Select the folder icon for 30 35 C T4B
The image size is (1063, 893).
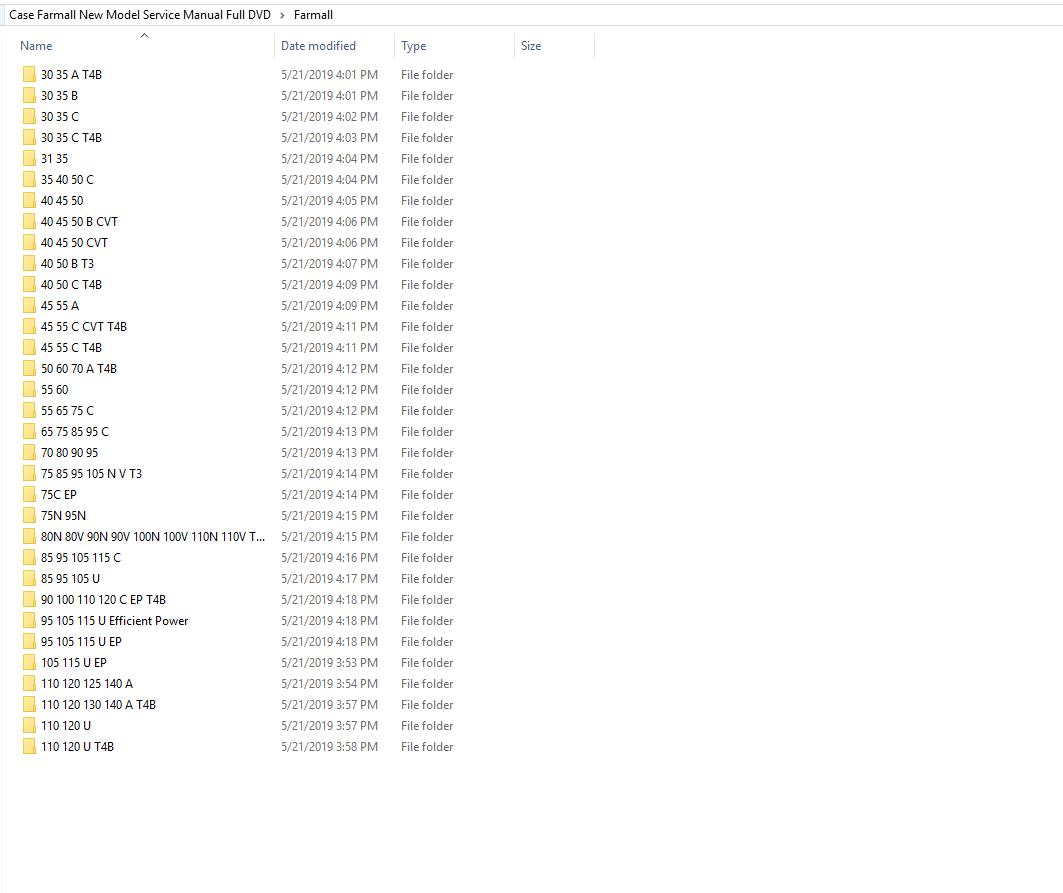coord(28,138)
